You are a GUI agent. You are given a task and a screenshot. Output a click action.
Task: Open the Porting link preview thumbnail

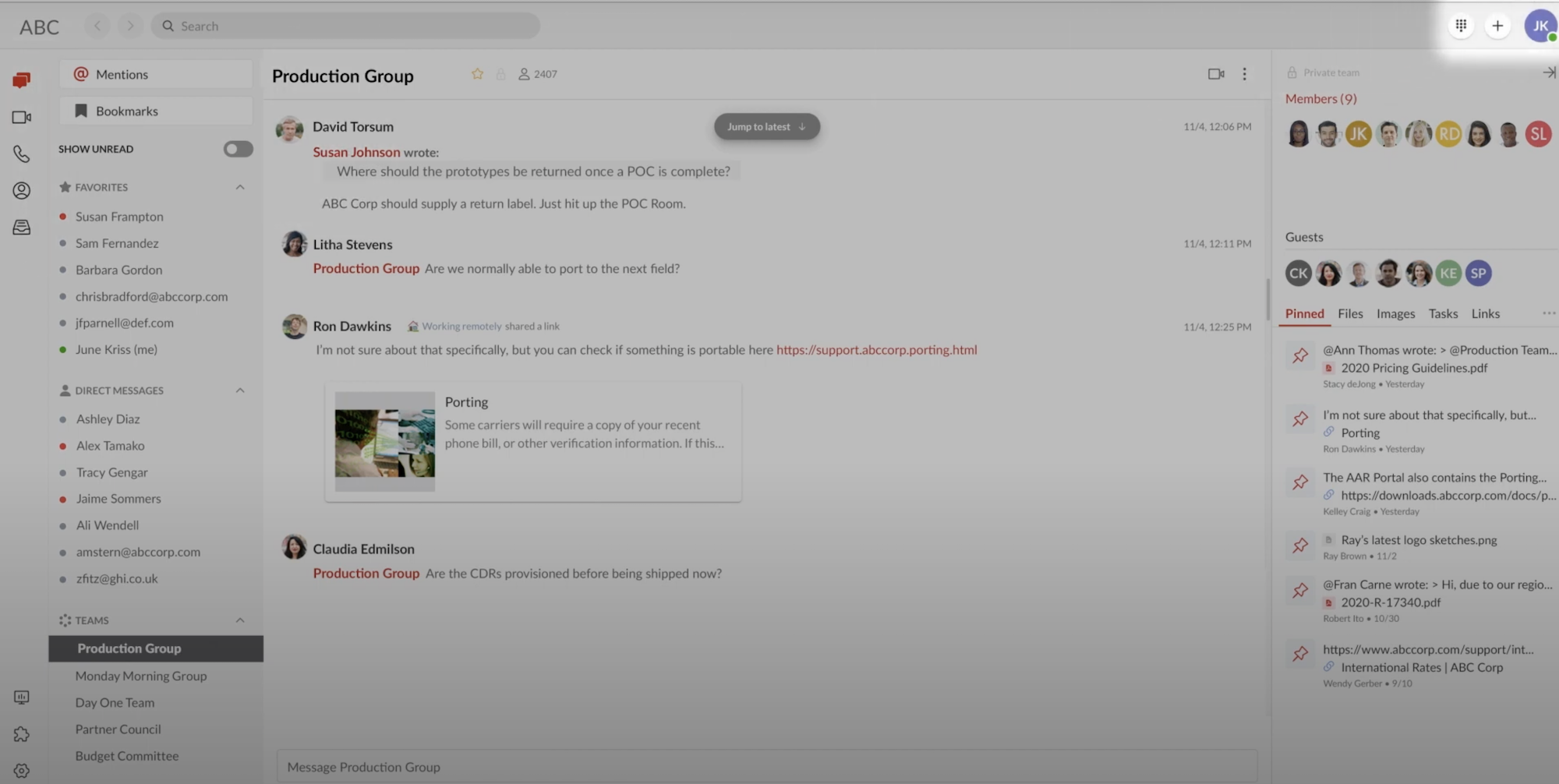[x=385, y=441]
